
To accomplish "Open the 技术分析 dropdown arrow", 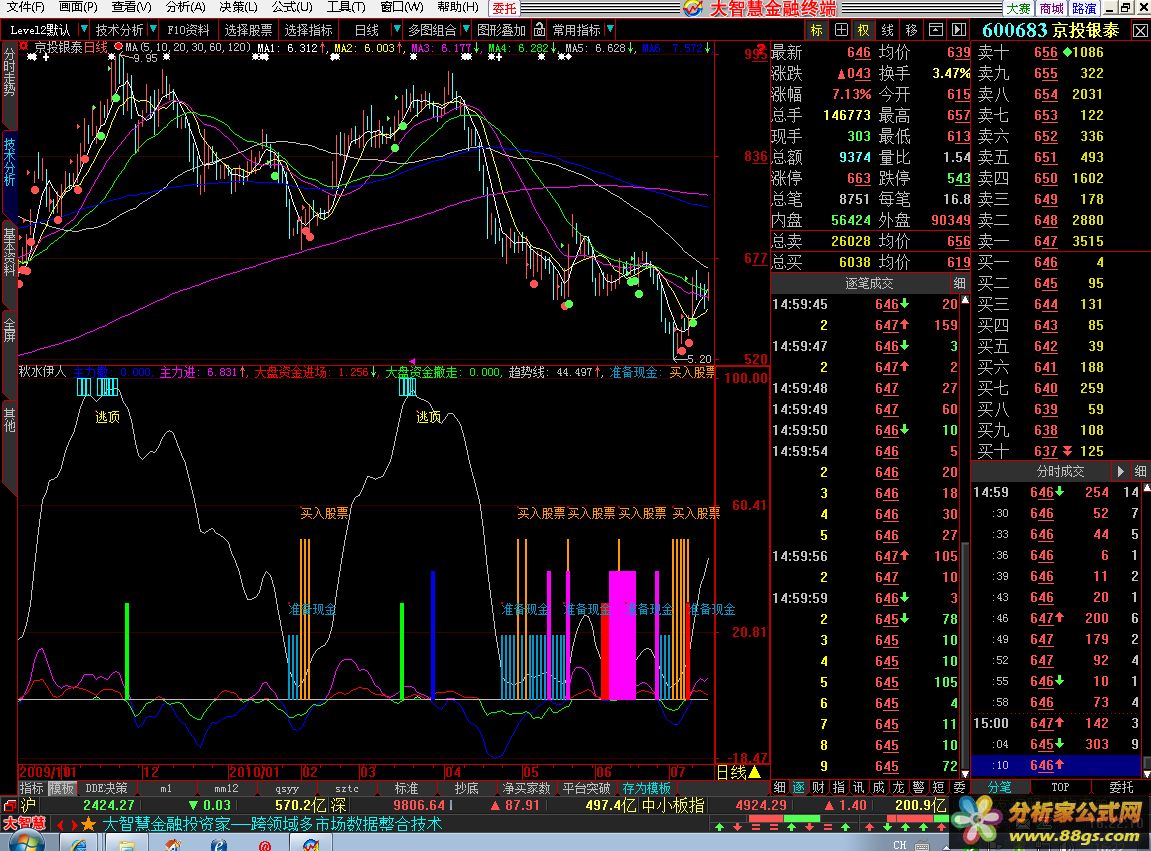I will click(x=153, y=29).
